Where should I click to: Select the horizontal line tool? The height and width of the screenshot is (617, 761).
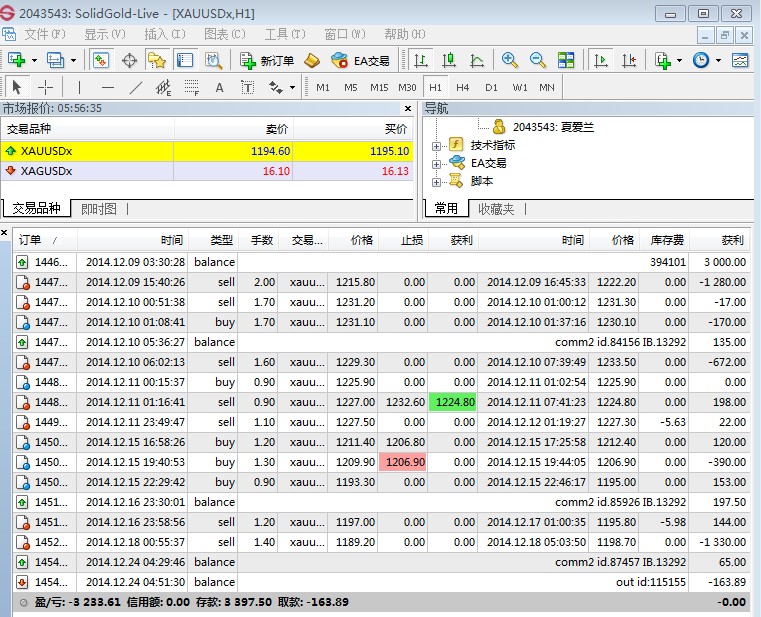[108, 87]
